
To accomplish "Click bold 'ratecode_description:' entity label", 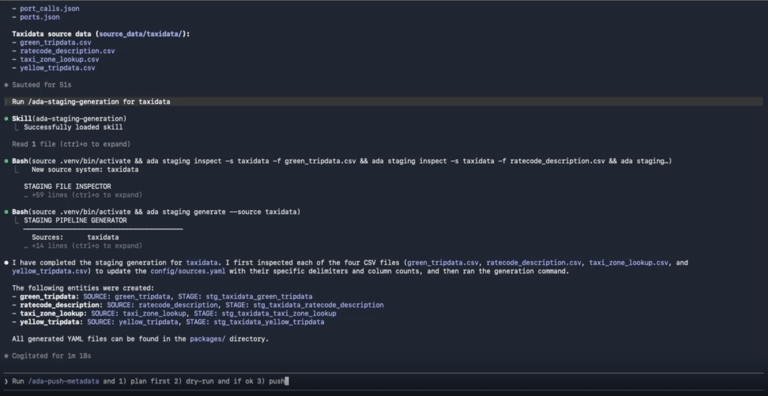I will [x=61, y=305].
